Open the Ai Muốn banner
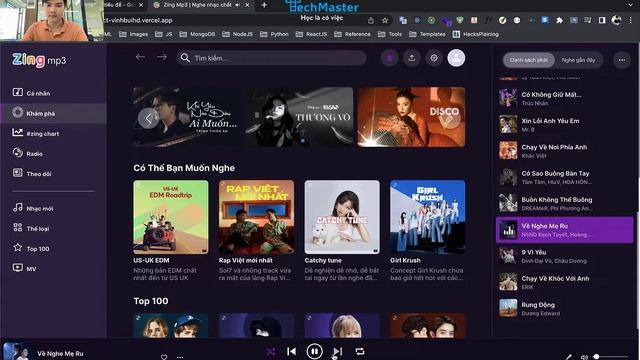Viewport: 640px width, 360px height. tap(187, 117)
